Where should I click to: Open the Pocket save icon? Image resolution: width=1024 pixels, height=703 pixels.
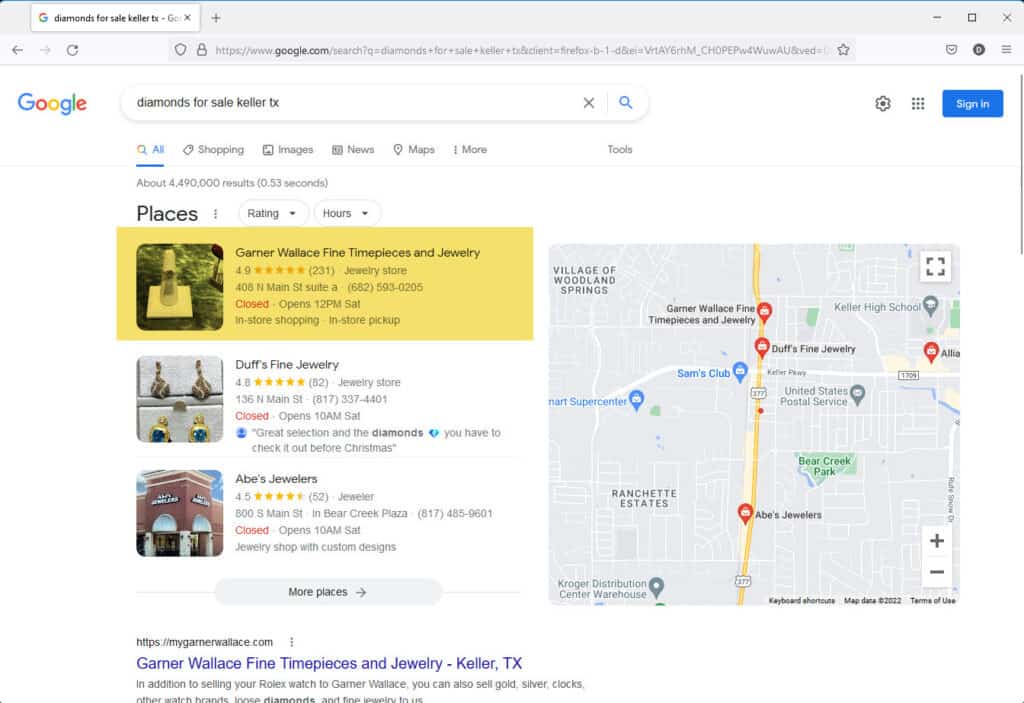click(952, 50)
